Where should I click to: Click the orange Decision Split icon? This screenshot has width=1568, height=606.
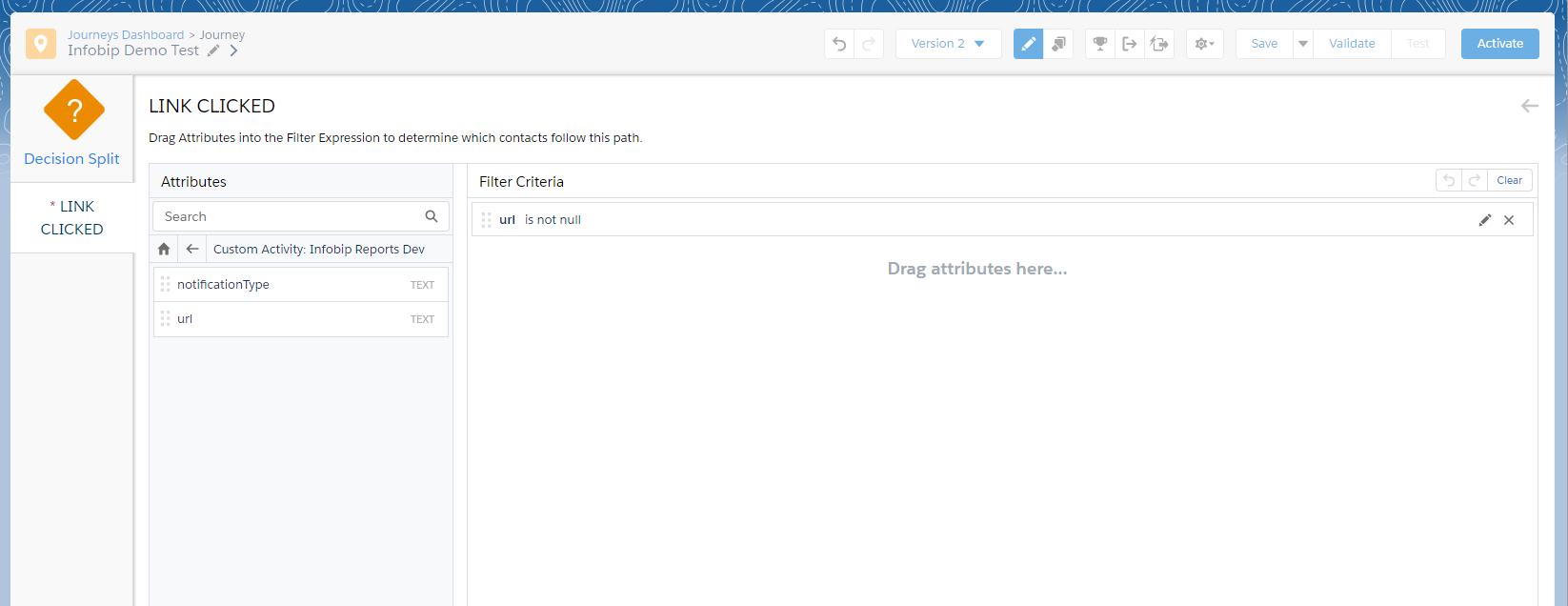74,110
